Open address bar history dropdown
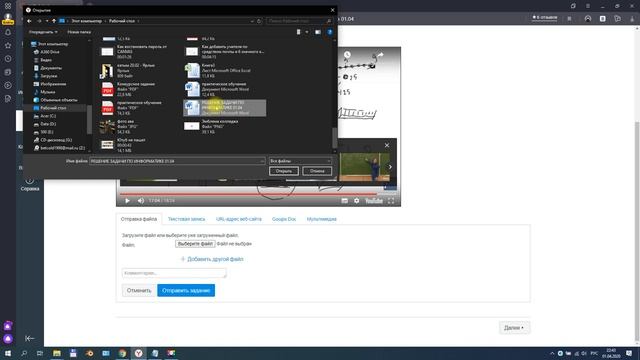This screenshot has height=360, width=640. (252, 21)
